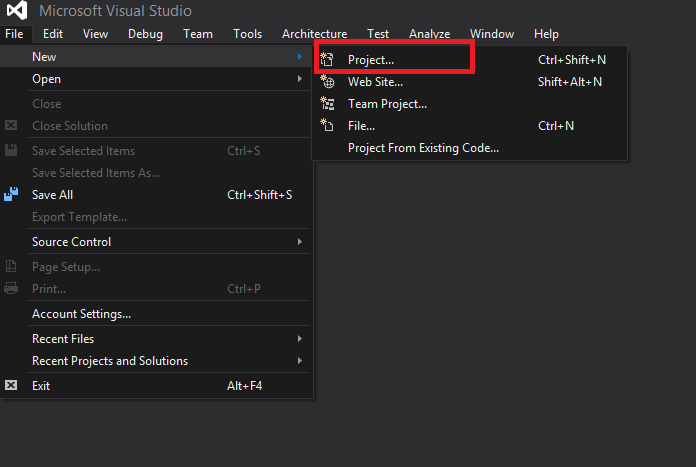Click the Ctrl+Shift+S shortcut text

260,194
